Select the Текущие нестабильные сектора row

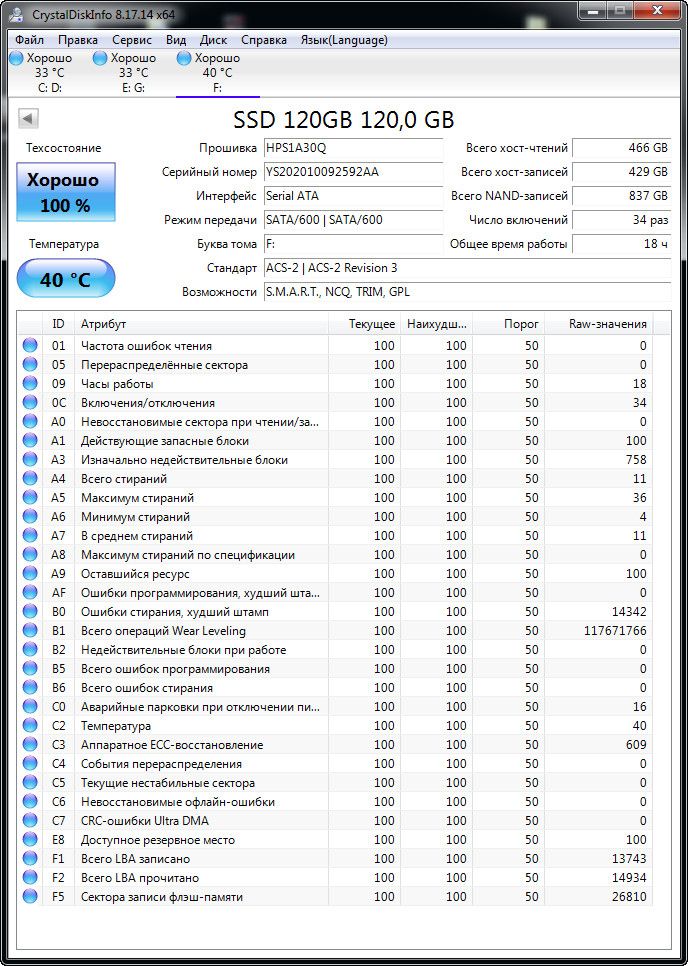[x=336, y=783]
